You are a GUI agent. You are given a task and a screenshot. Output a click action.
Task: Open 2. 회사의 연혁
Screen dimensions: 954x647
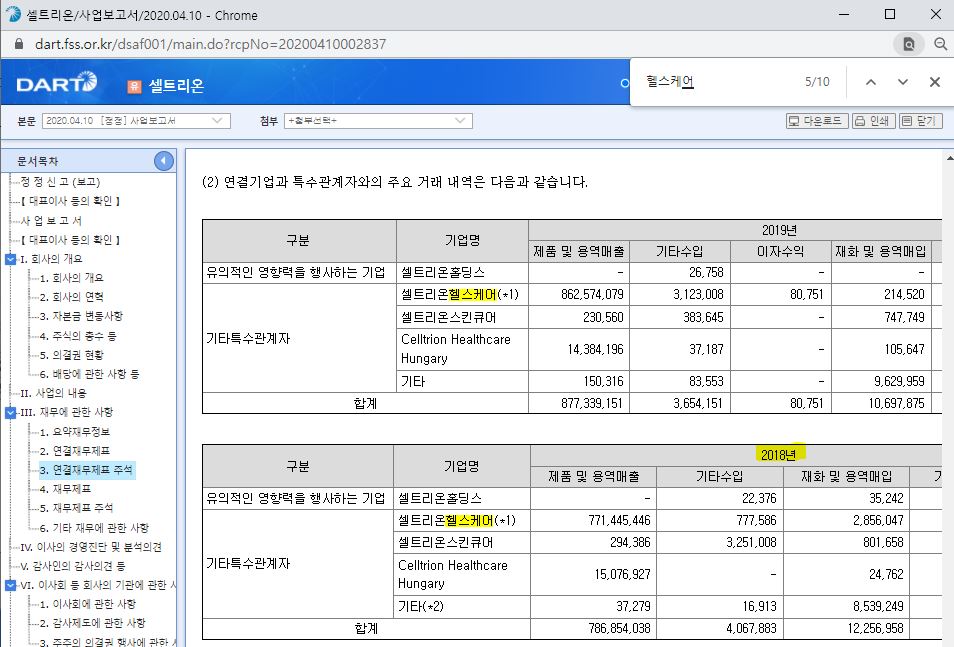point(72,297)
